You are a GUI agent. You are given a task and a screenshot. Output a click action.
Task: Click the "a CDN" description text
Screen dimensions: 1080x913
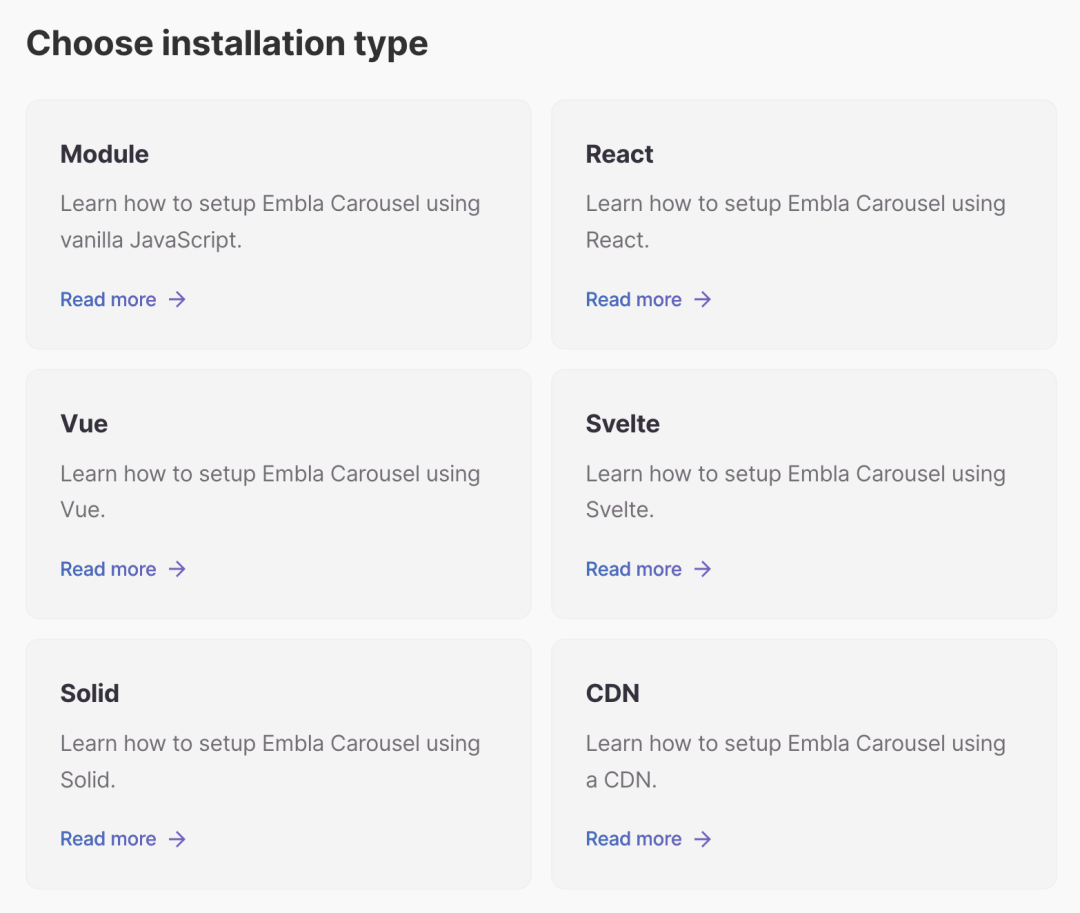click(x=796, y=762)
